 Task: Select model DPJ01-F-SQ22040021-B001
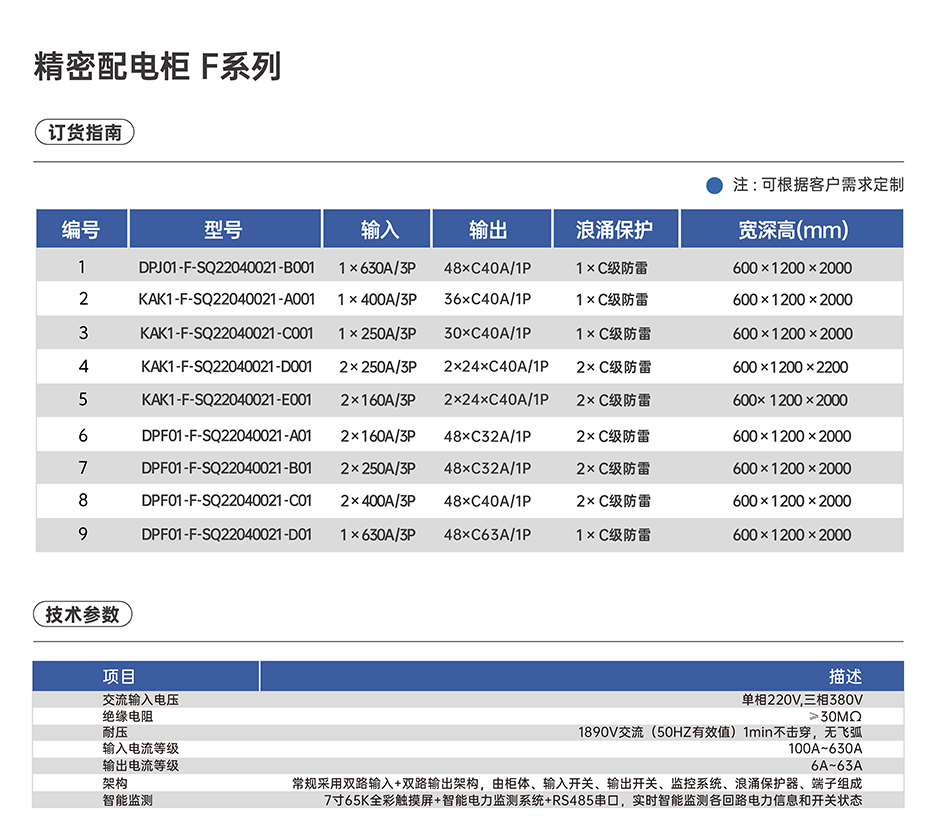click(227, 268)
